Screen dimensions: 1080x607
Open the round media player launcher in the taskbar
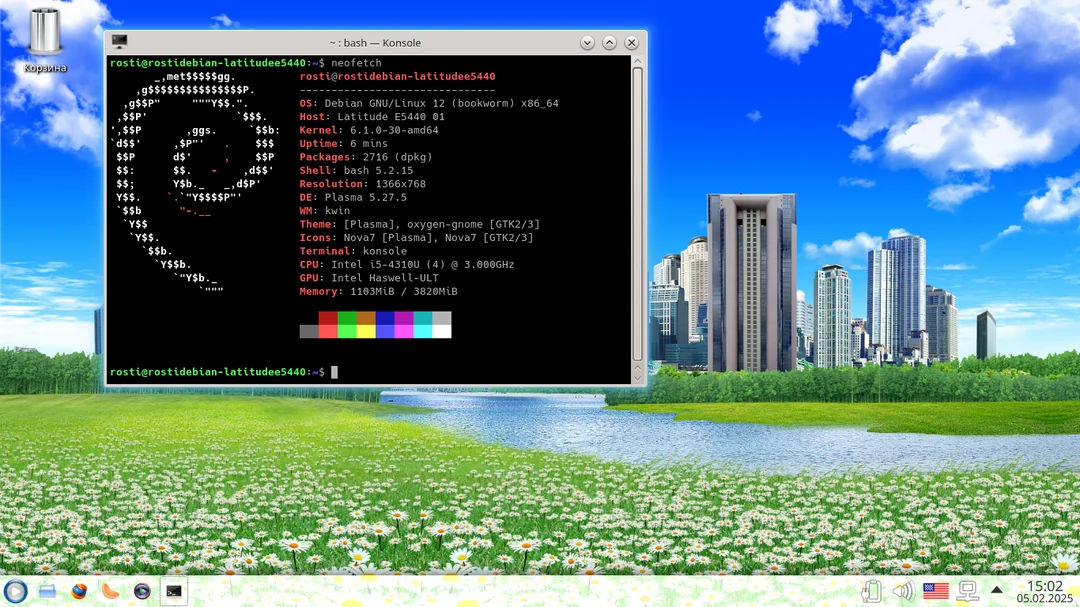(142, 591)
